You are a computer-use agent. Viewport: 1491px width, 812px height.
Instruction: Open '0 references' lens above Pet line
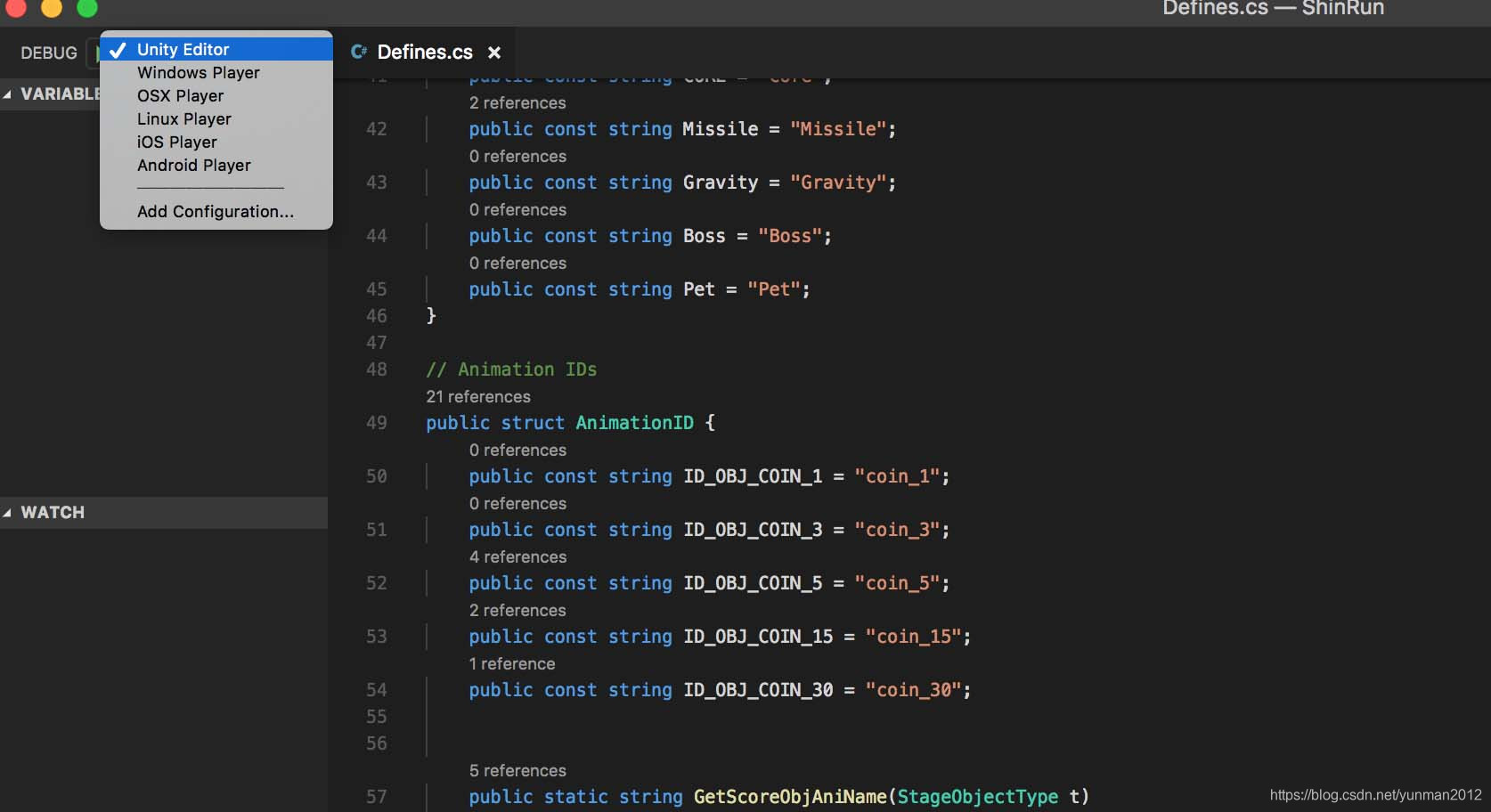click(517, 263)
